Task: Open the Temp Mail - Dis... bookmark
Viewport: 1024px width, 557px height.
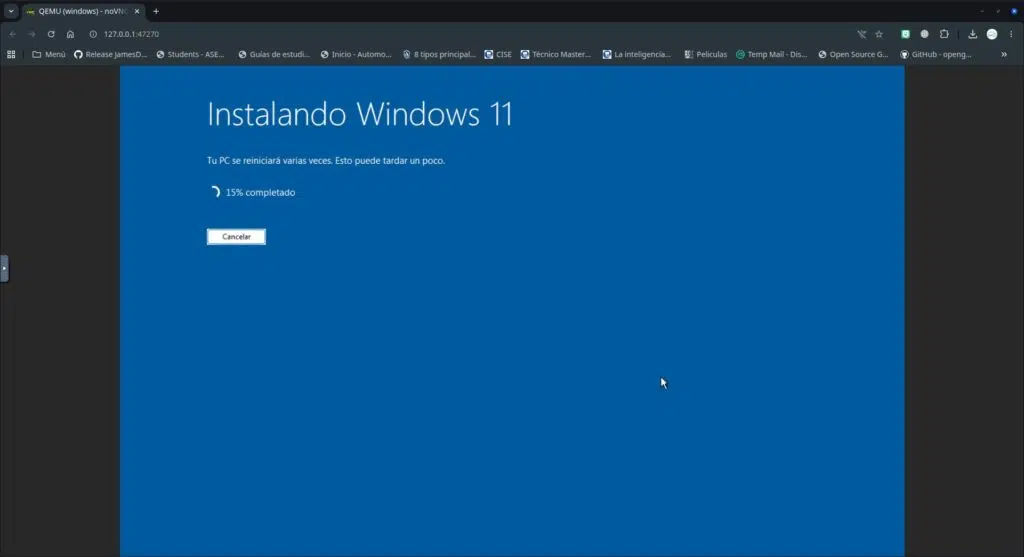Action: tap(772, 54)
